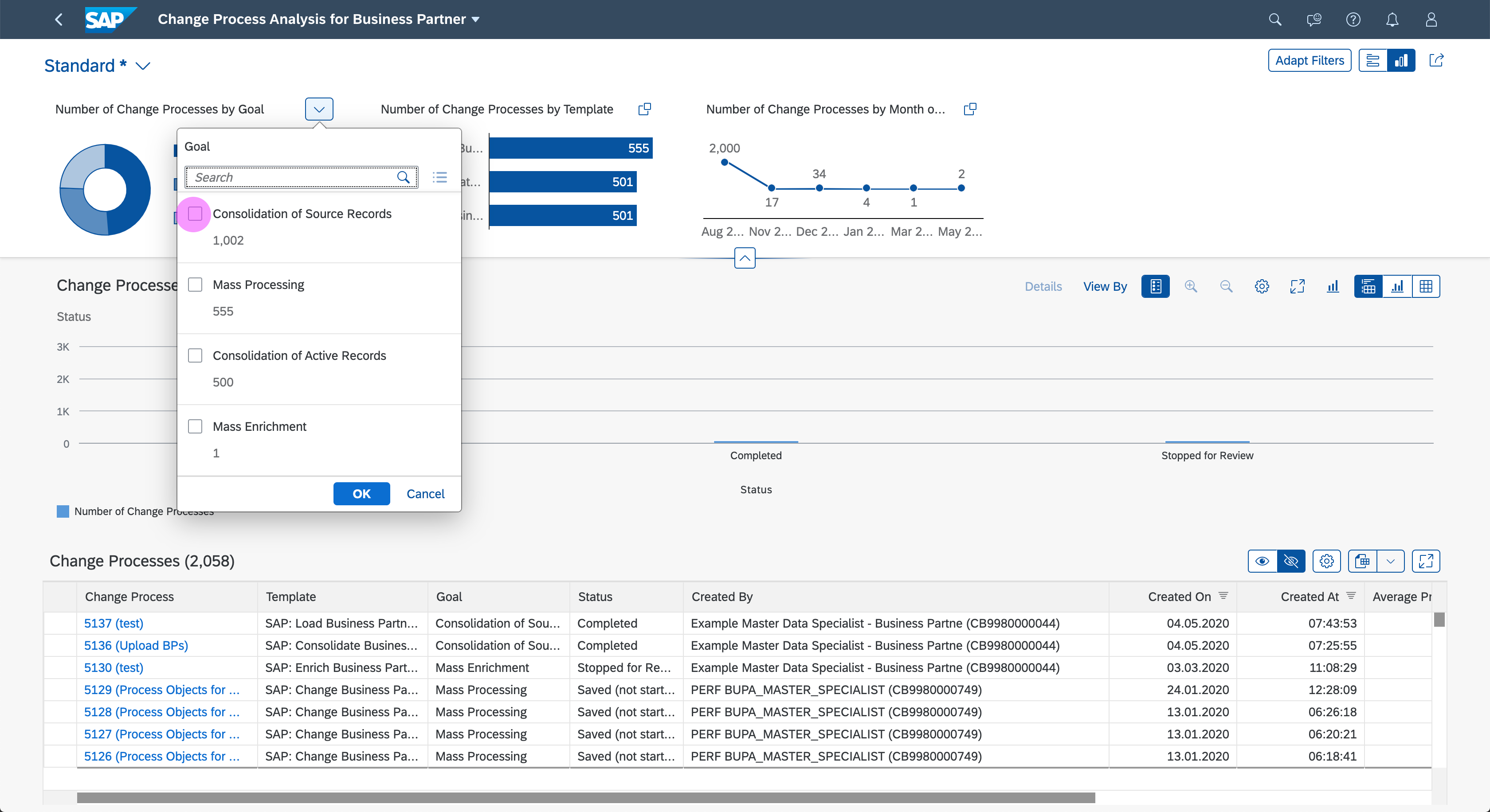Open the app title dropdown menu
The image size is (1490, 812).
[475, 20]
